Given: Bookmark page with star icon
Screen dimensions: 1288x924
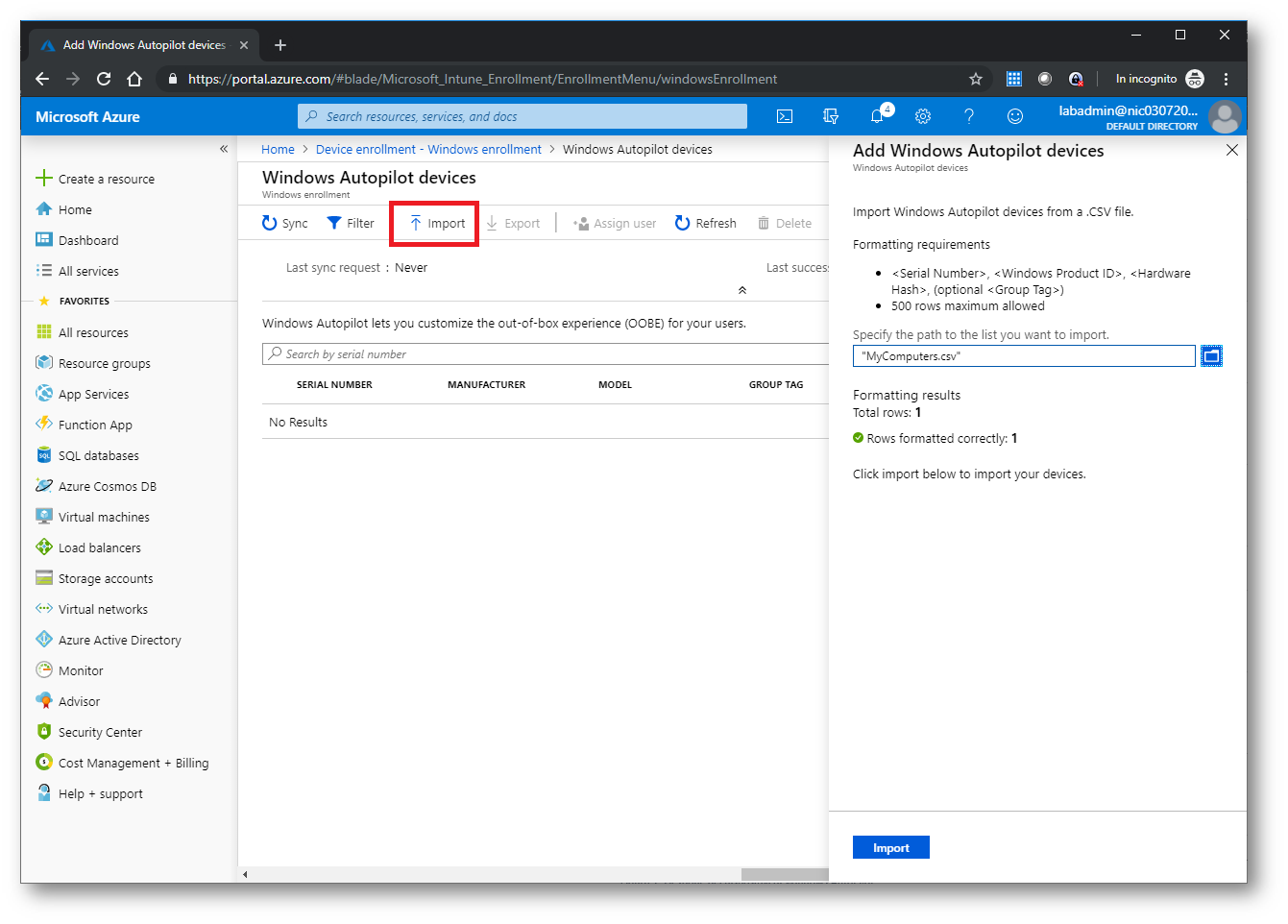Looking at the screenshot, I should point(976,79).
